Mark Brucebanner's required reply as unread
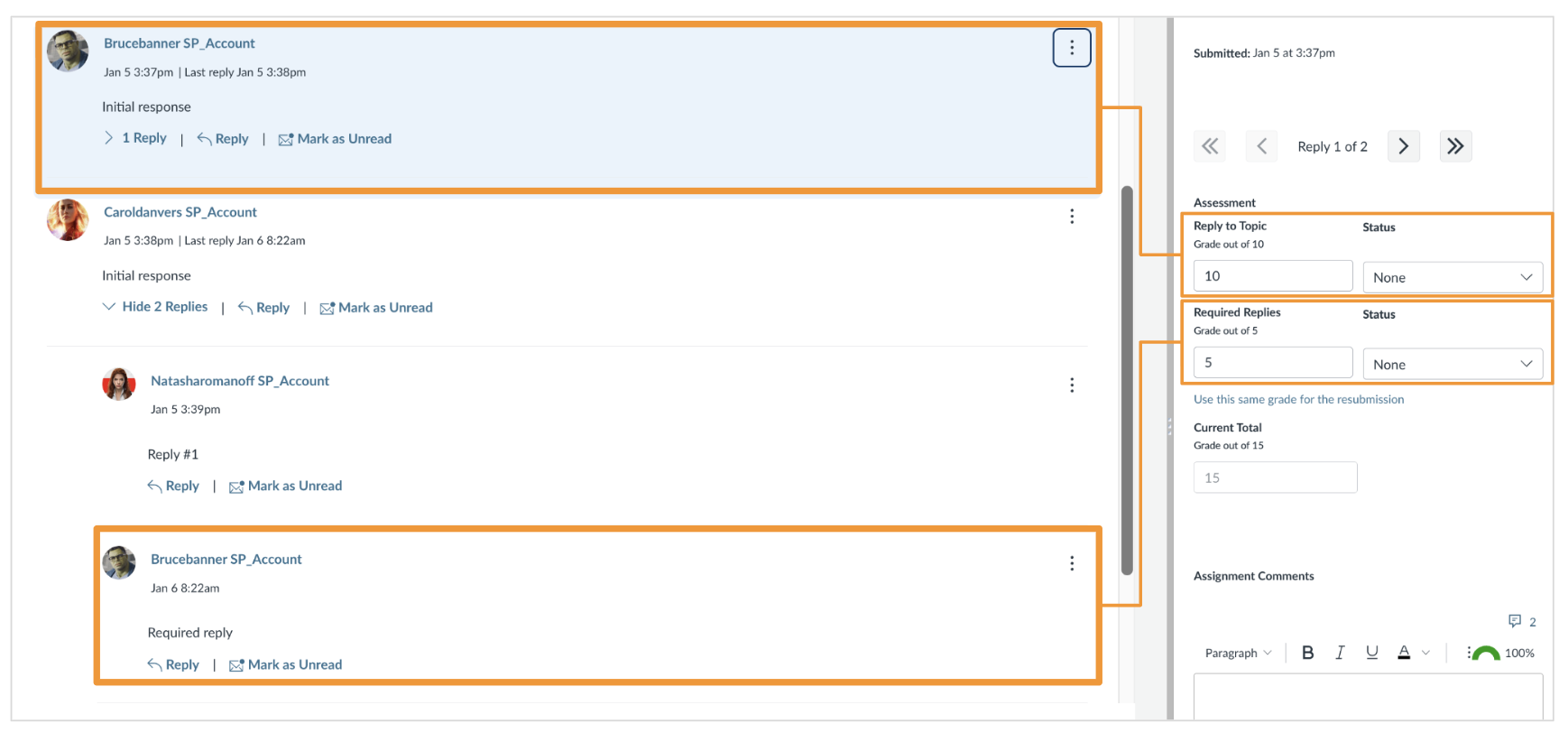This screenshot has height=733, width=1568. (x=285, y=664)
